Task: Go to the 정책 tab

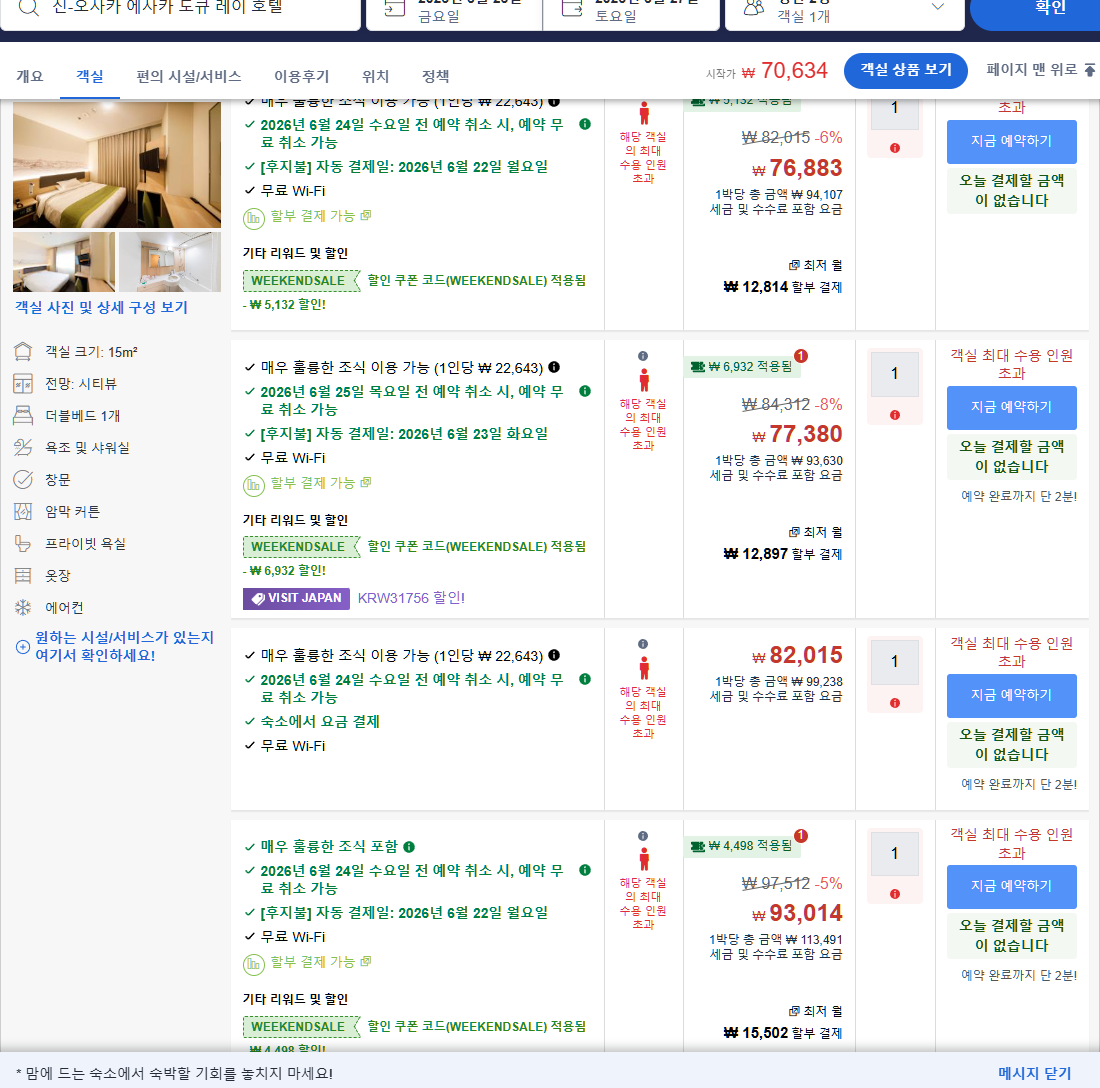Action: (x=436, y=76)
